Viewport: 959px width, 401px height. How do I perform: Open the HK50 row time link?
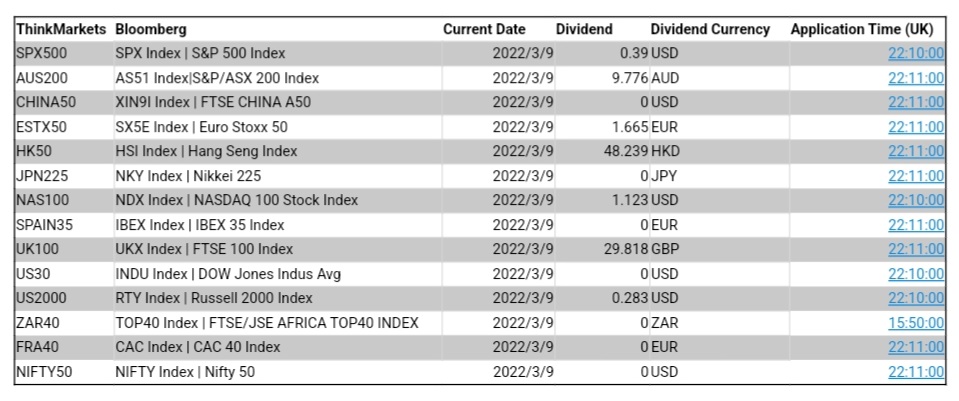[x=915, y=151]
